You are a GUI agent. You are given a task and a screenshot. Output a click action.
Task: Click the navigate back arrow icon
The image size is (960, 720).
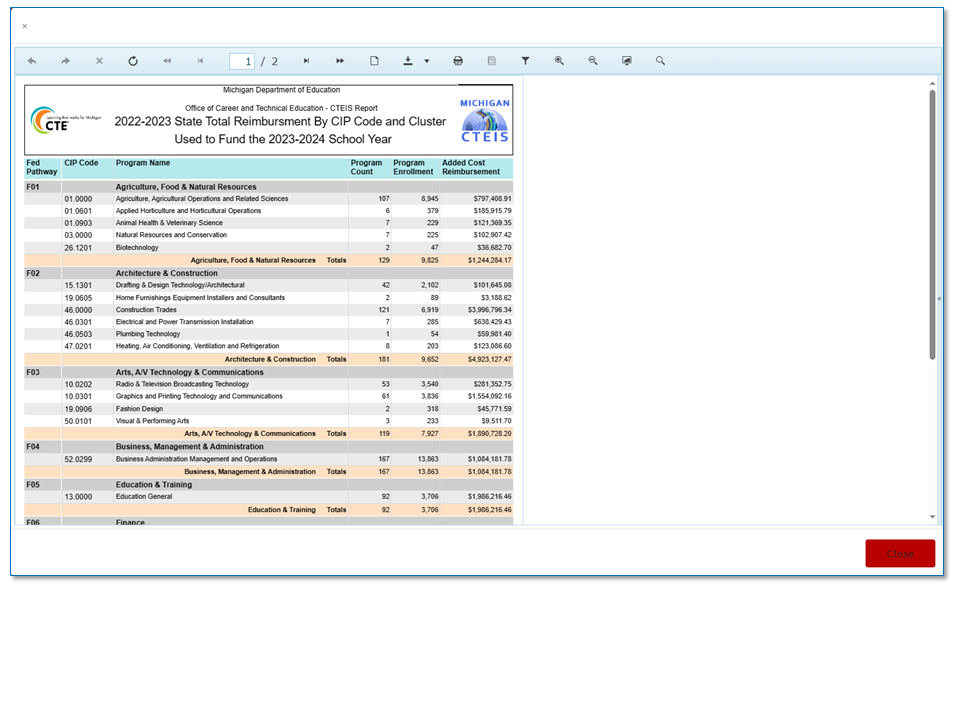(32, 61)
